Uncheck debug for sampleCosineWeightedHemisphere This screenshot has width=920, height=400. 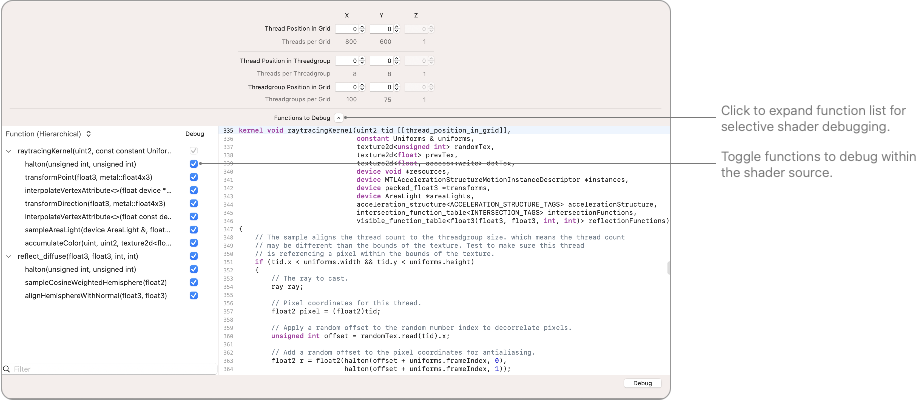coord(194,282)
